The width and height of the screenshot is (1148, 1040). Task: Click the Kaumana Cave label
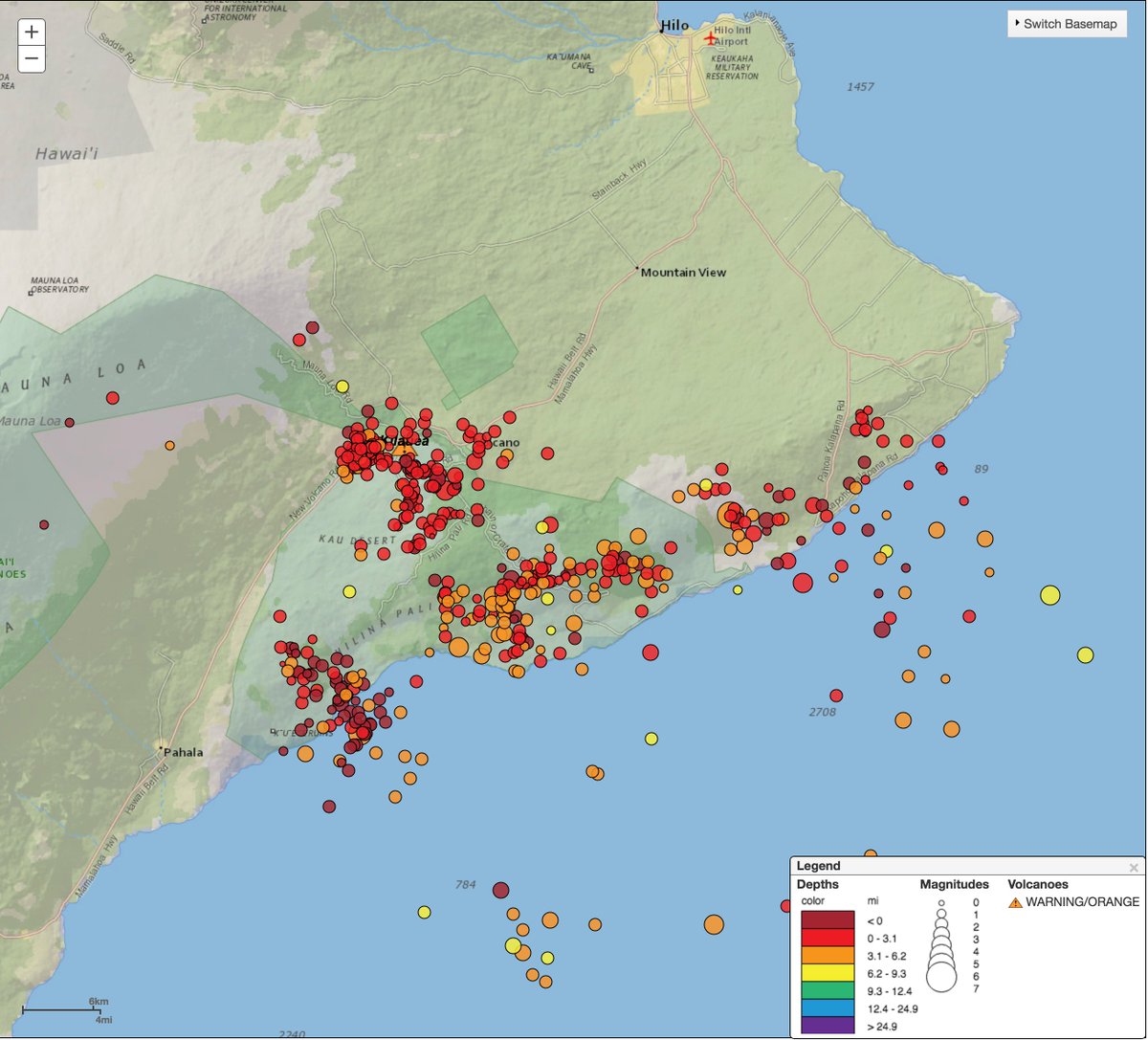[x=568, y=62]
